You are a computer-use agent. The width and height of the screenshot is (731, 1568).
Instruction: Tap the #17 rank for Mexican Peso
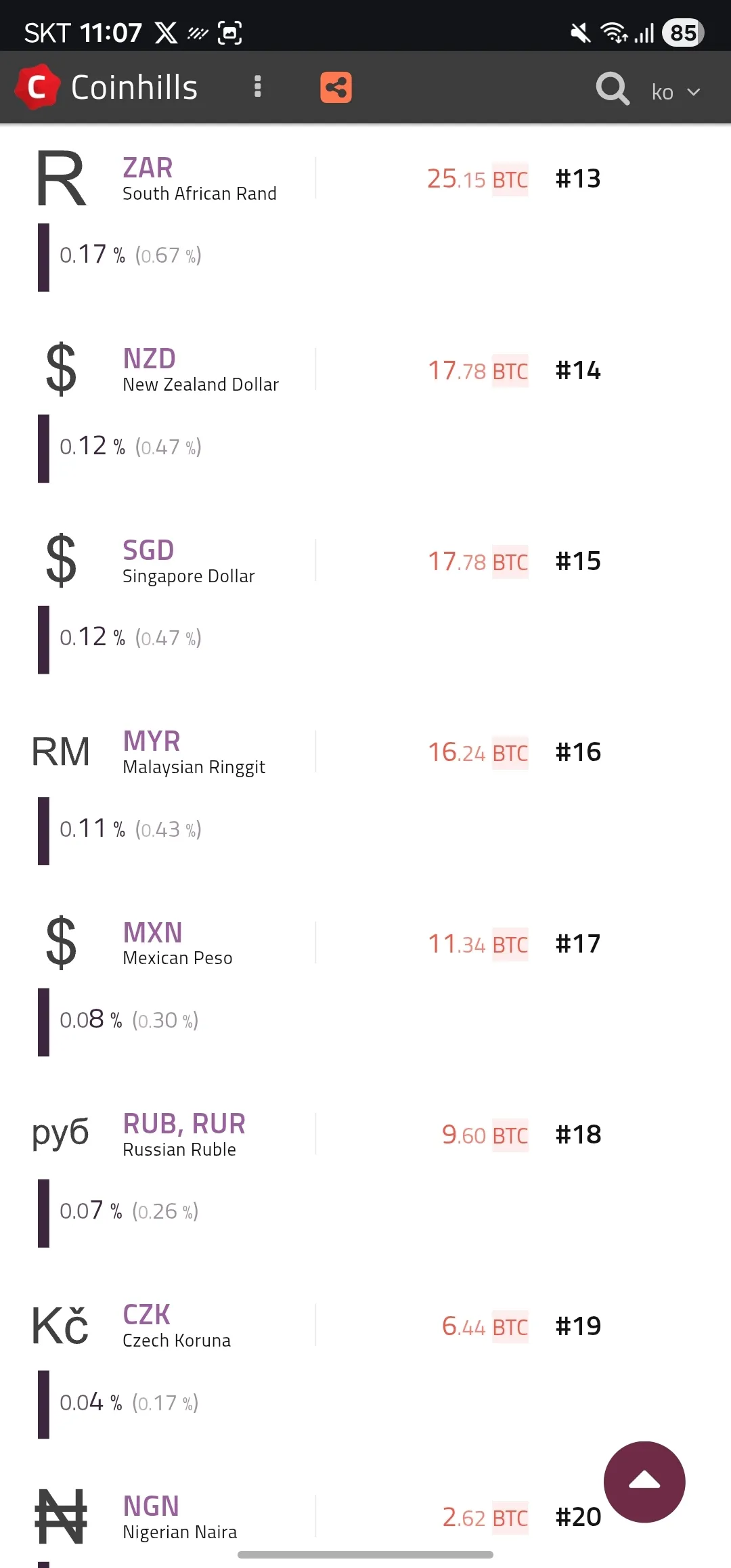pos(578,943)
